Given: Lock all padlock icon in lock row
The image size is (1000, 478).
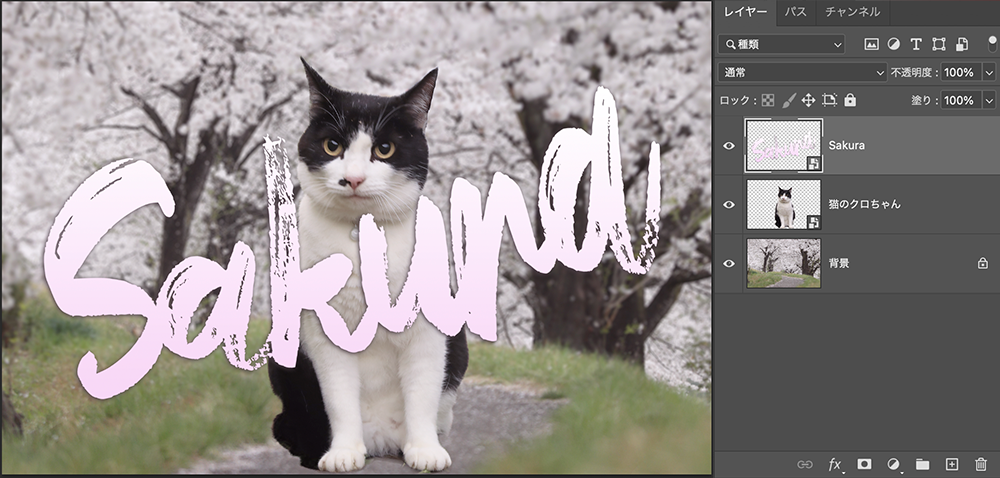Looking at the screenshot, I should pos(850,100).
